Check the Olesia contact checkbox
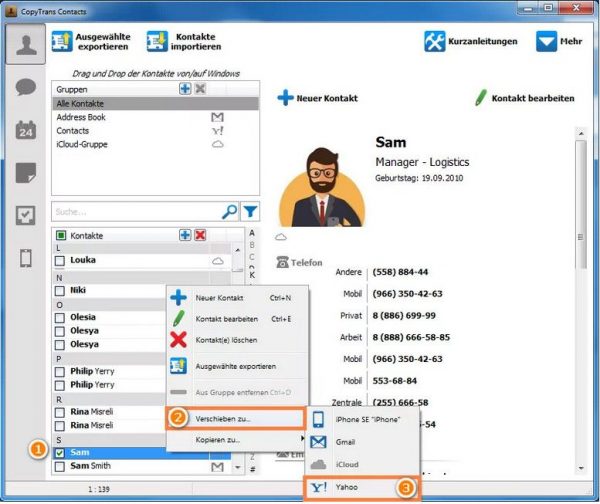 click(x=60, y=318)
